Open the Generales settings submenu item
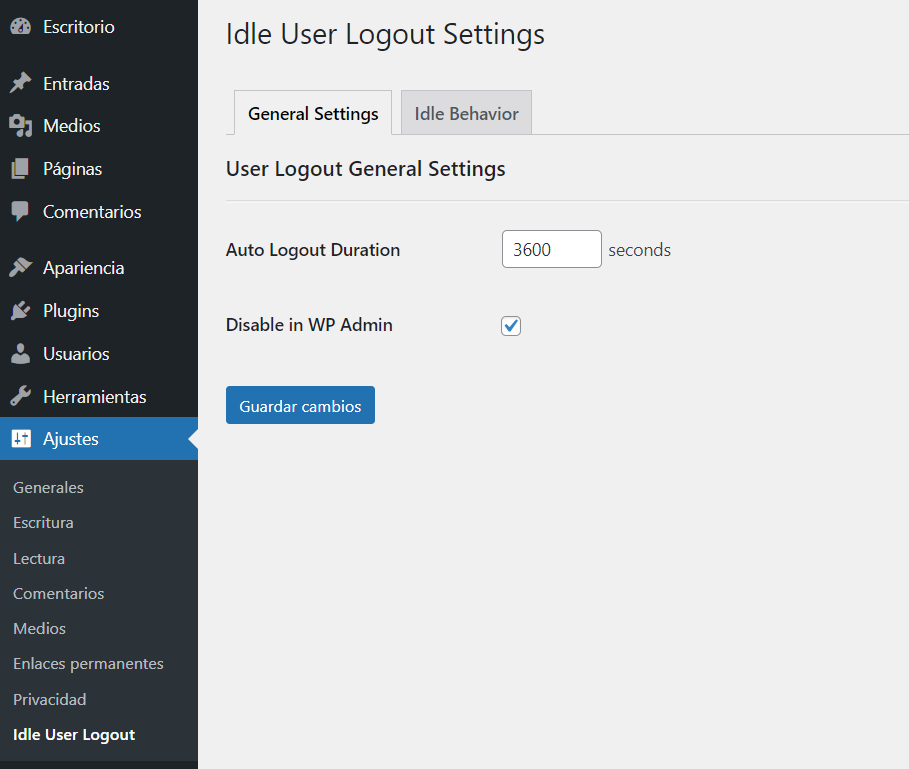This screenshot has width=909, height=769. (x=48, y=487)
